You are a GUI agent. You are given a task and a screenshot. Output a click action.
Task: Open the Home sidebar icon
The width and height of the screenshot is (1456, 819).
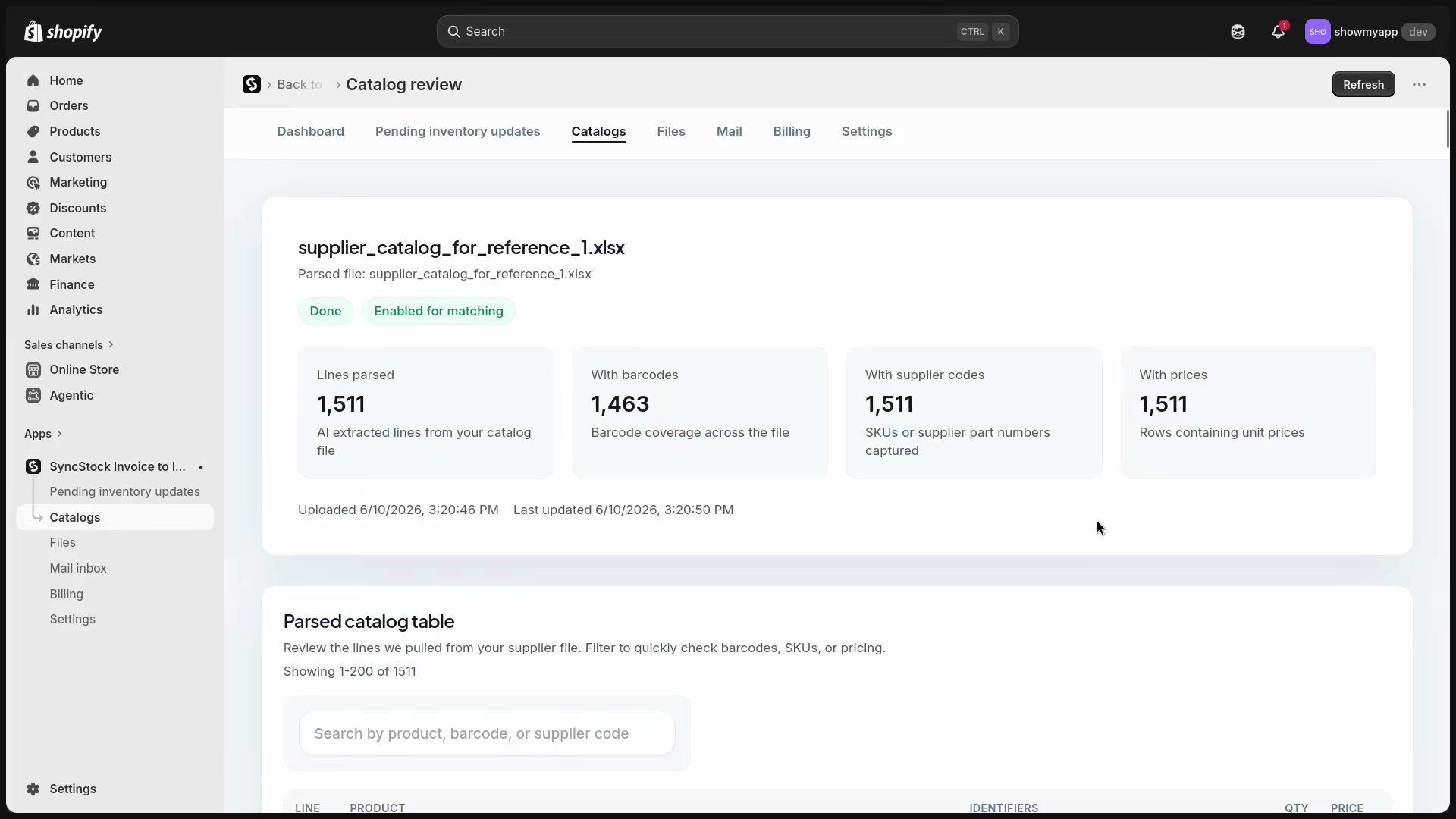point(33,80)
